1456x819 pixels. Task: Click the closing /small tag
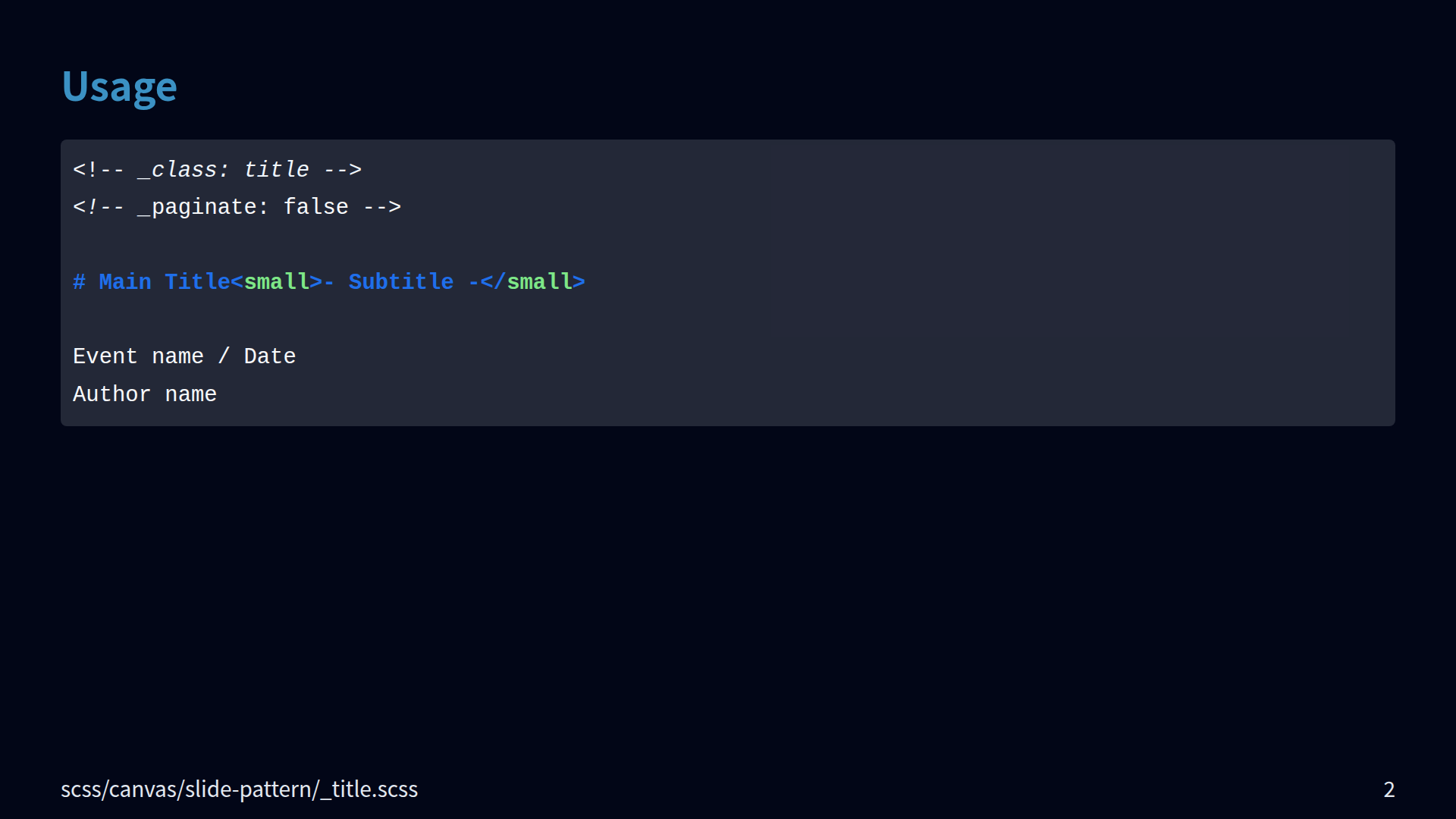click(x=532, y=282)
